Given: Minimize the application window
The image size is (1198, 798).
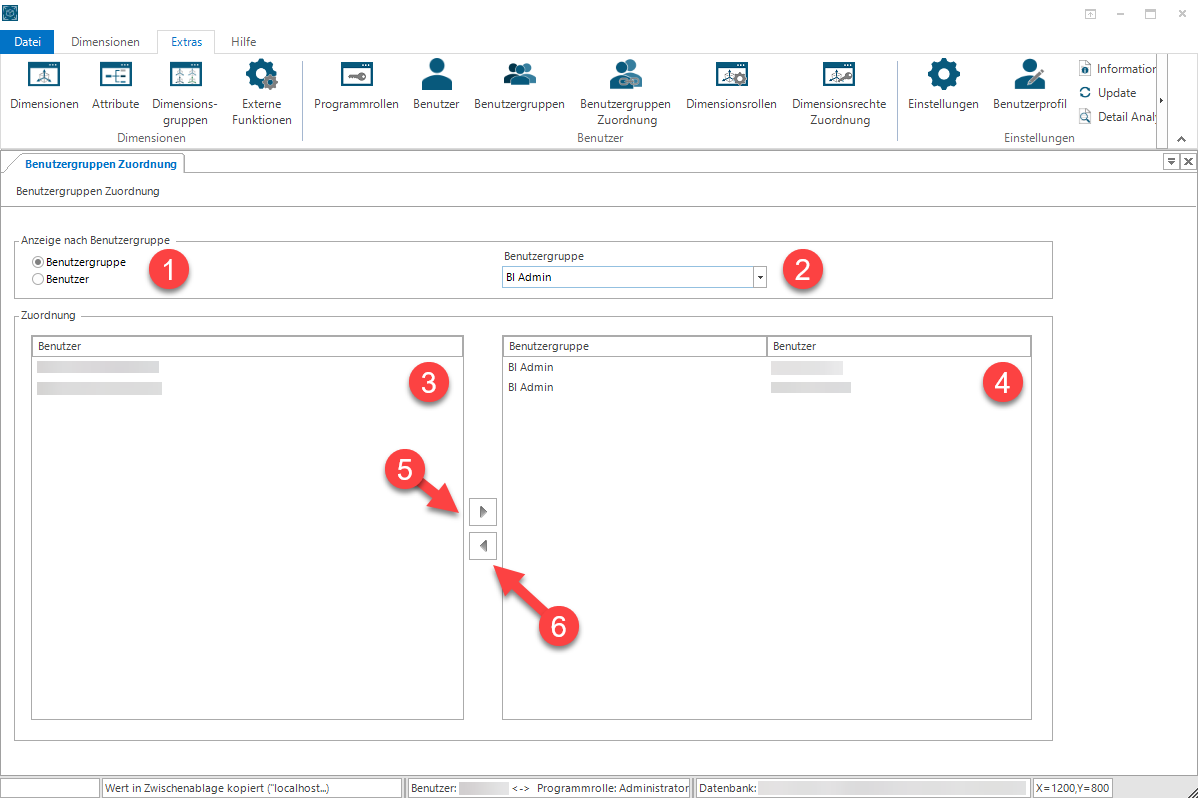Looking at the screenshot, I should [1120, 14].
